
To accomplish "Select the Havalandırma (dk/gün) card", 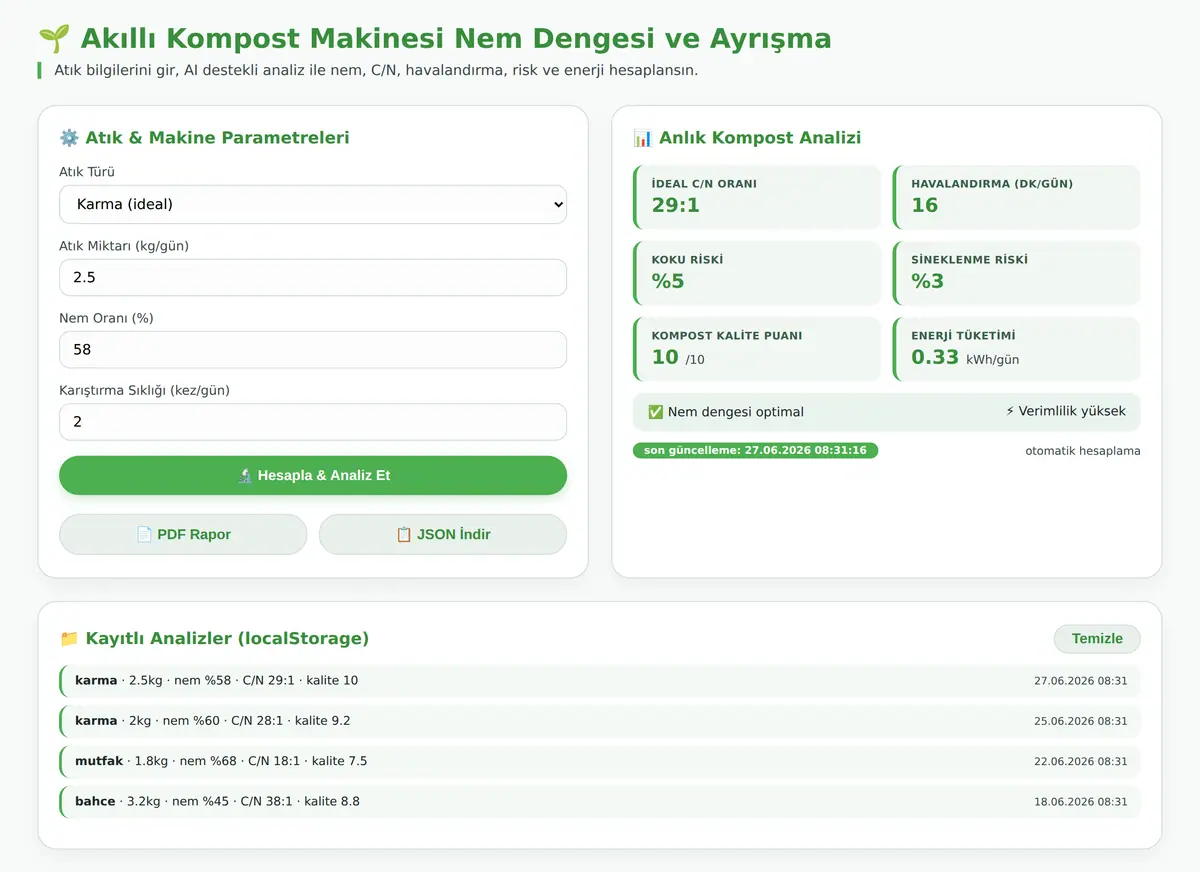I will coord(1017,197).
